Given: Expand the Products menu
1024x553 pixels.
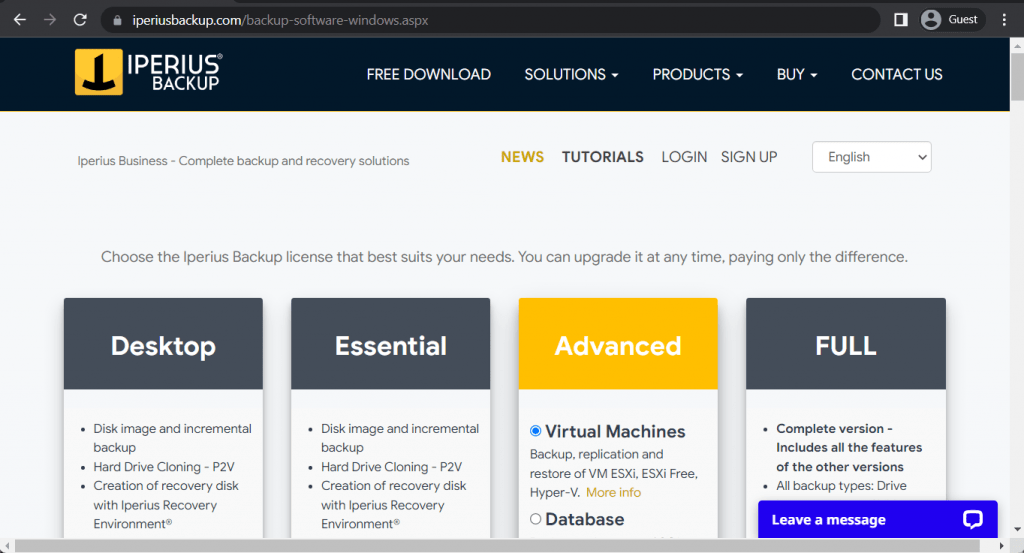Looking at the screenshot, I should [x=697, y=74].
